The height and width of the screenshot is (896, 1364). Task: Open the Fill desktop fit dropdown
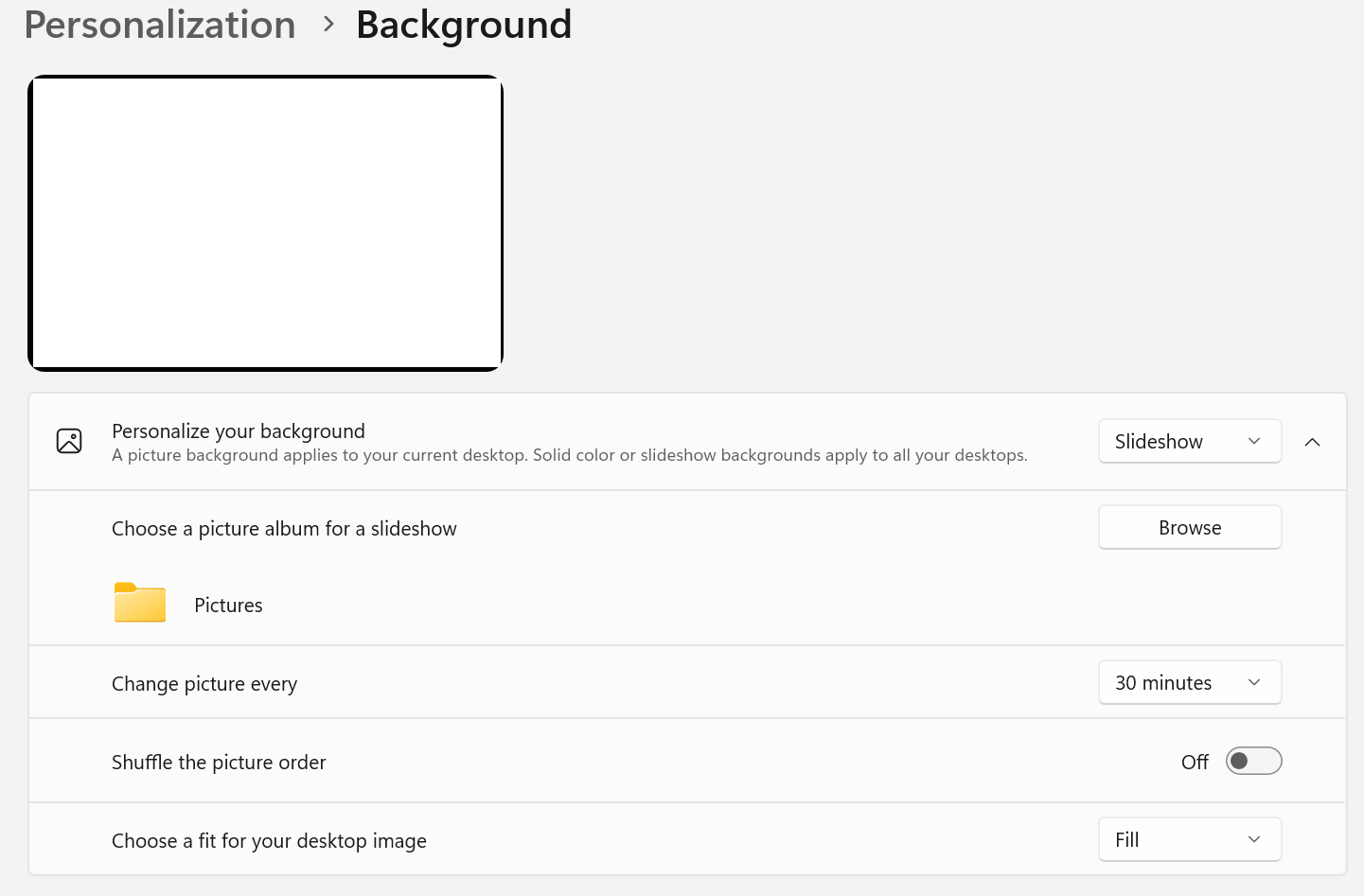[1190, 839]
